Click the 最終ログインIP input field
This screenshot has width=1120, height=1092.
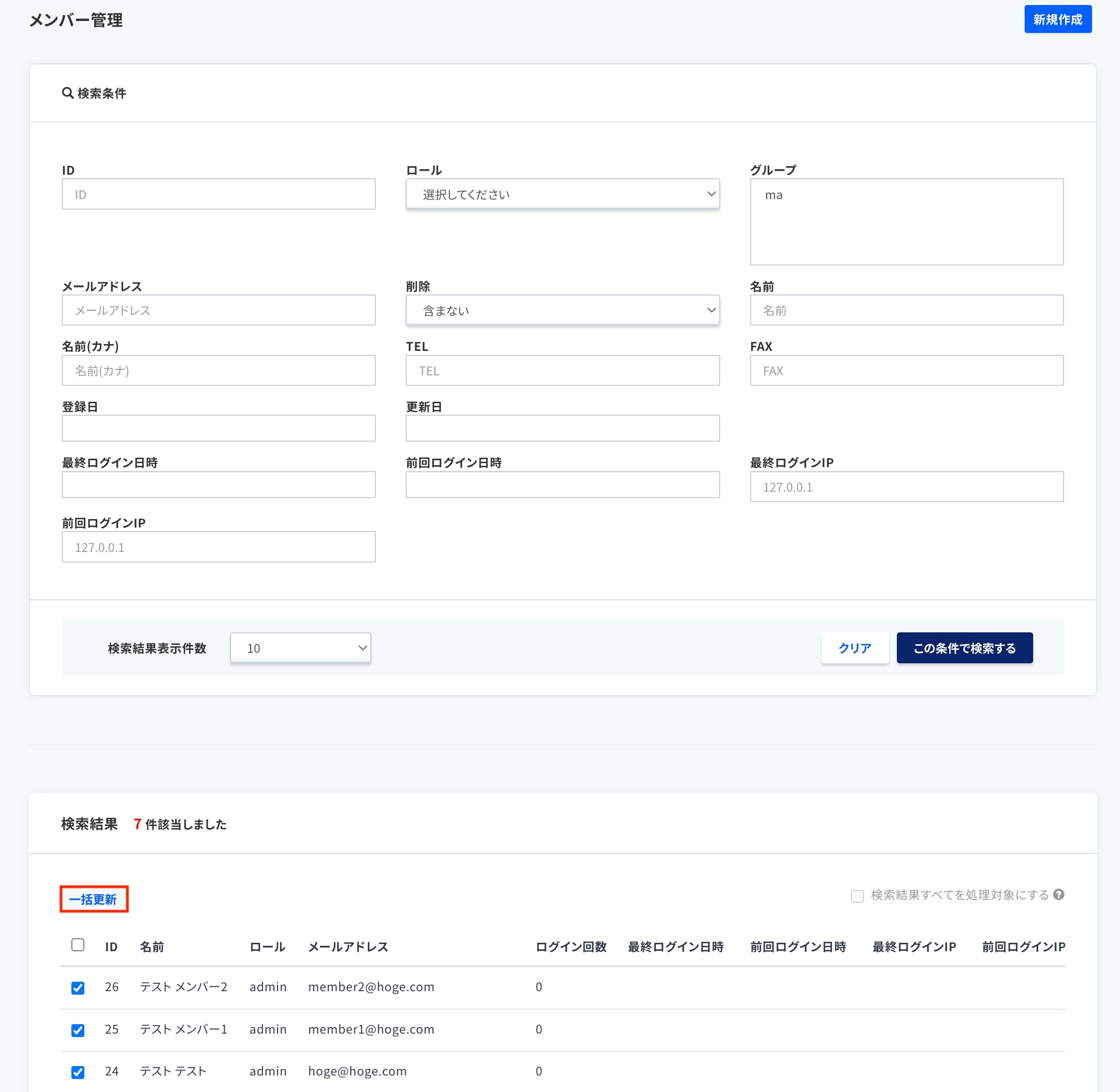click(906, 486)
